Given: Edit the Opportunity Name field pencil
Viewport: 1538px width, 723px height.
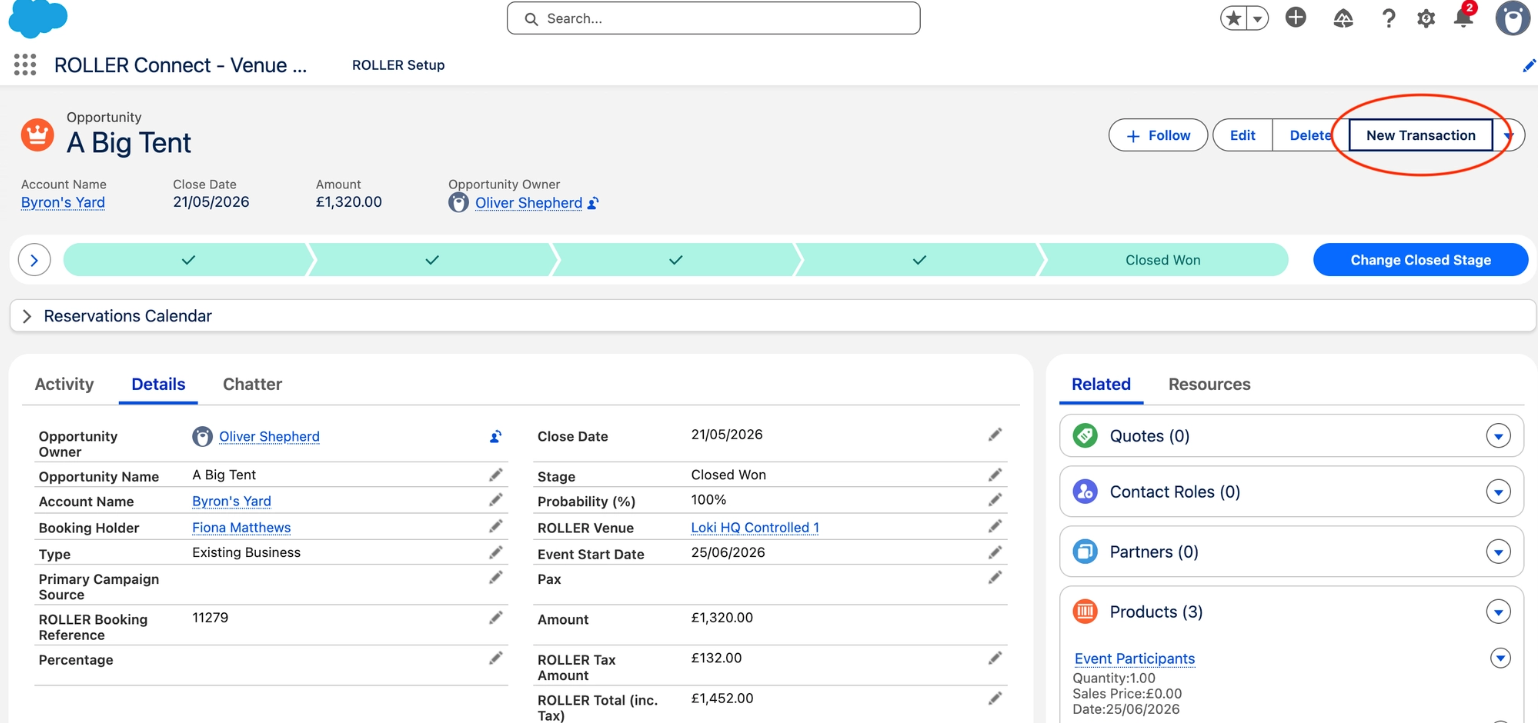Looking at the screenshot, I should click(x=495, y=475).
